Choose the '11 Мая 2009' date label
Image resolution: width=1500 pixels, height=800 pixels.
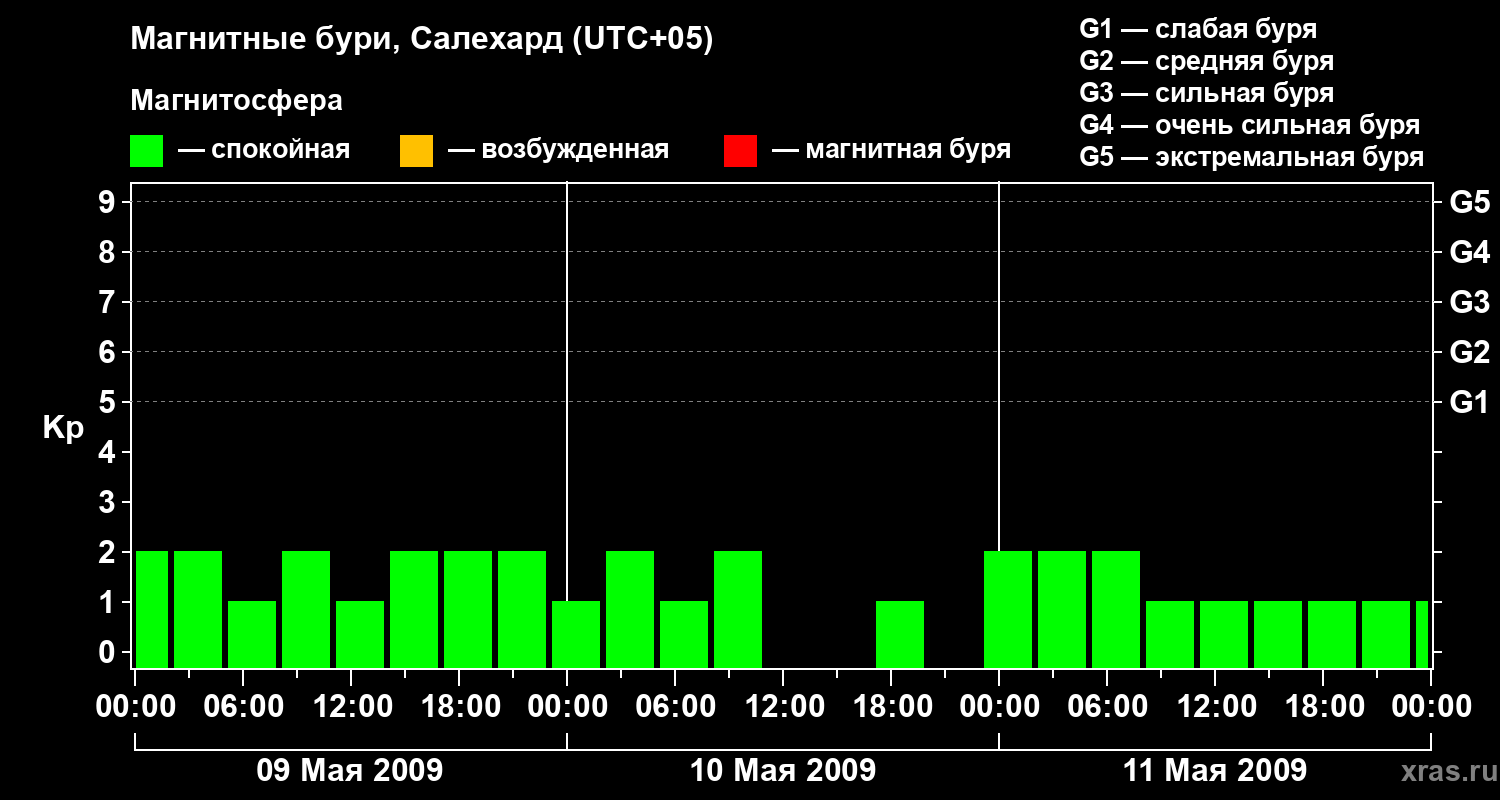point(1214,770)
